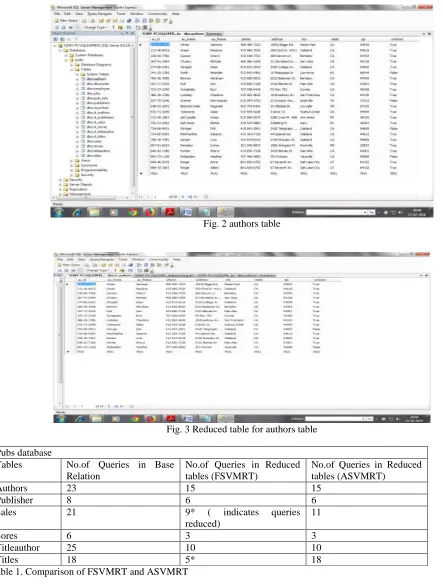Click the phone column header in Fig. 2
Screen dimensions: 443x585
246,39
